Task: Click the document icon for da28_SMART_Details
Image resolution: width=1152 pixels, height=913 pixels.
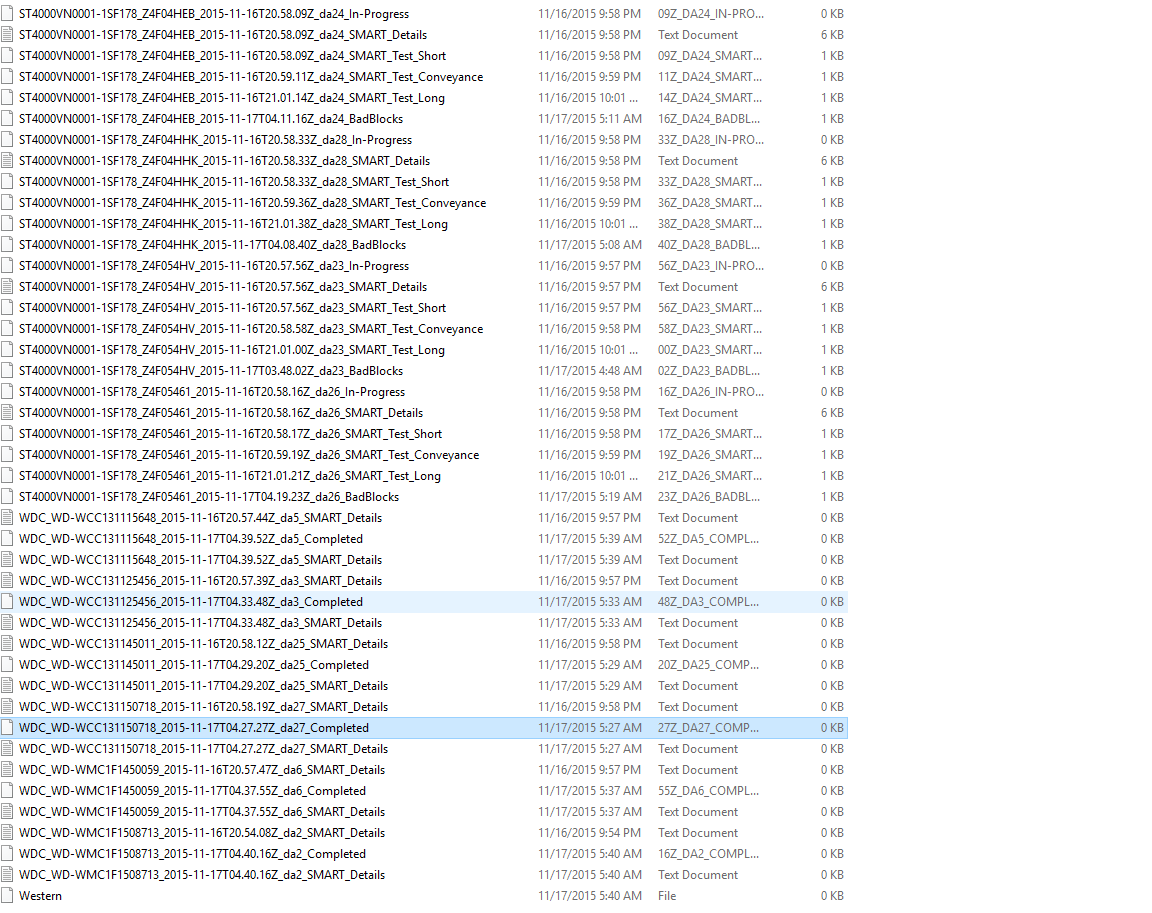Action: [x=7, y=160]
